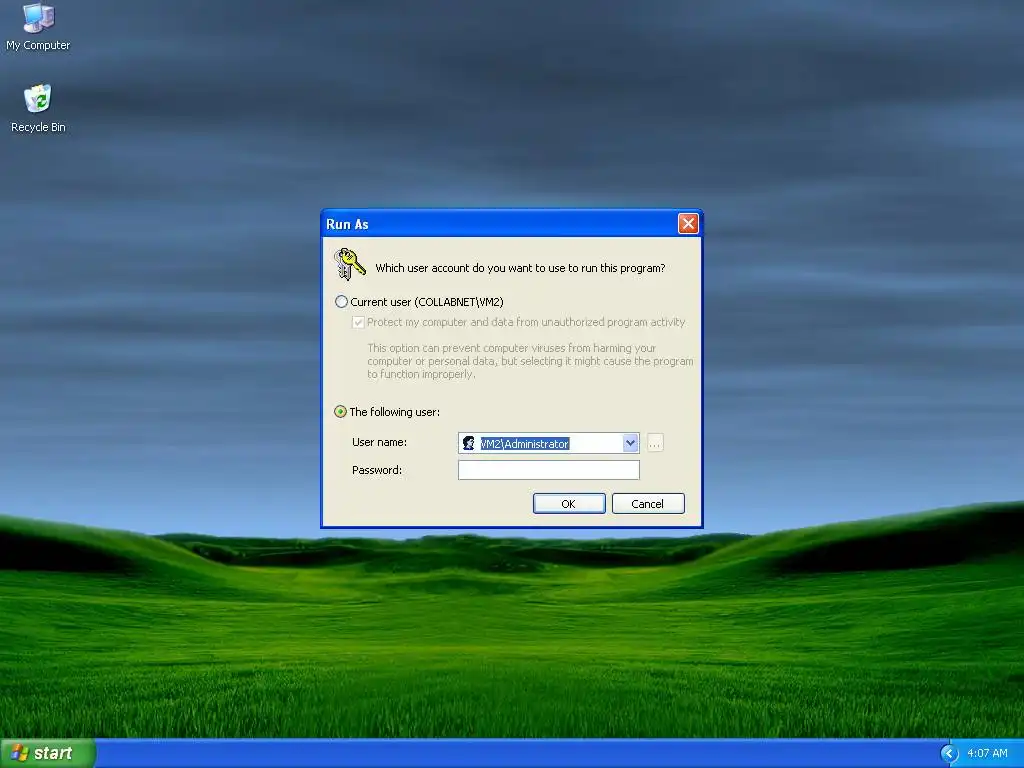Image resolution: width=1024 pixels, height=768 pixels.
Task: Click into the Password field
Action: (x=549, y=470)
